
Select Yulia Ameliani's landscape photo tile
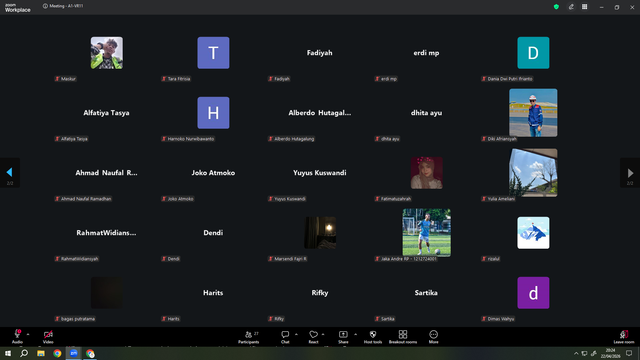click(533, 173)
